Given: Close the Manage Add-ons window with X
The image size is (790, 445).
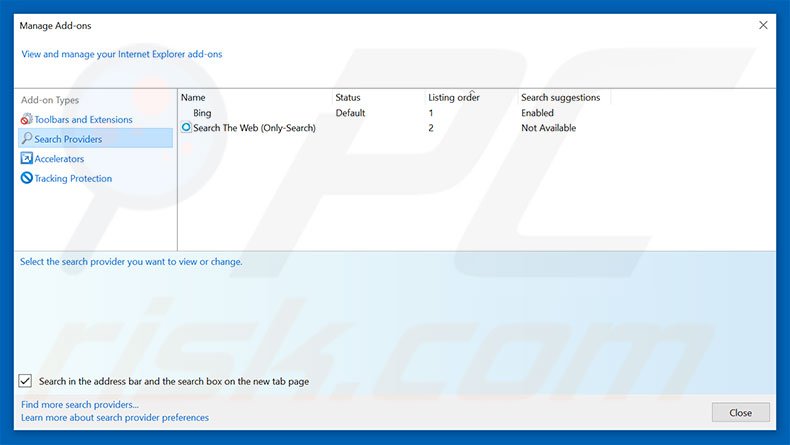Looking at the screenshot, I should (x=763, y=25).
